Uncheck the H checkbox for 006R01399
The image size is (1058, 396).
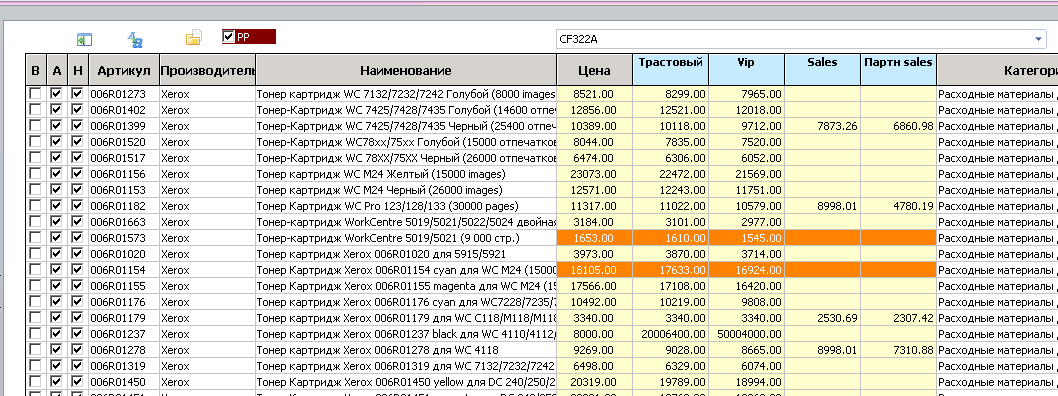coord(77,125)
